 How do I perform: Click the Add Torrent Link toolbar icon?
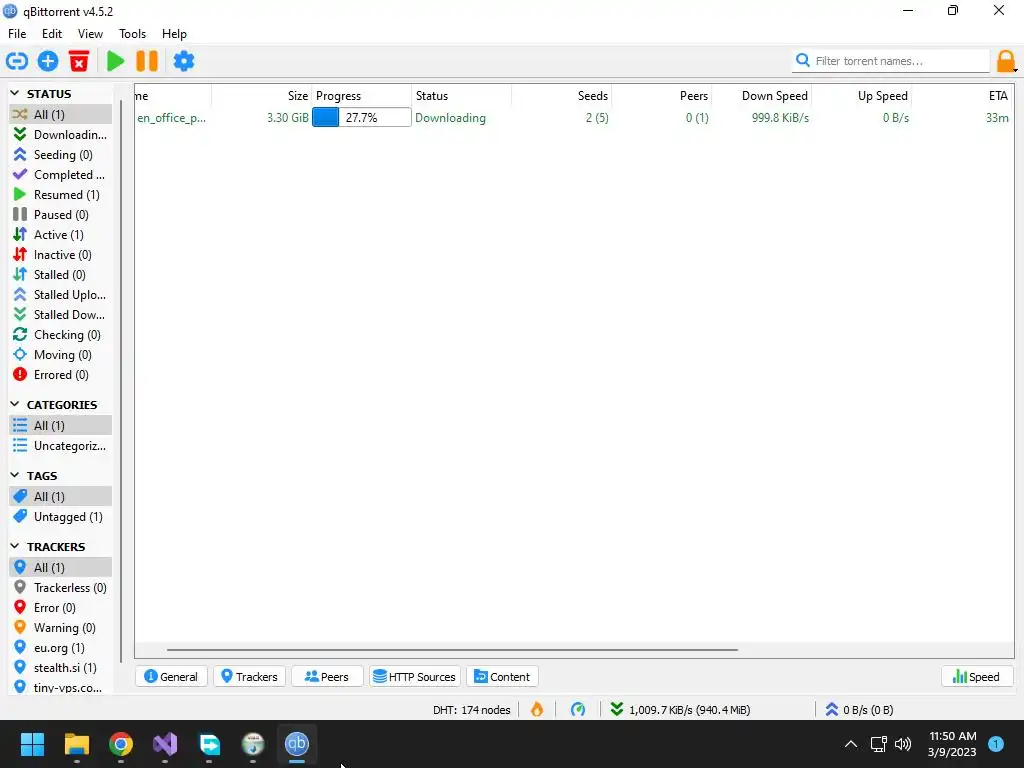(17, 61)
